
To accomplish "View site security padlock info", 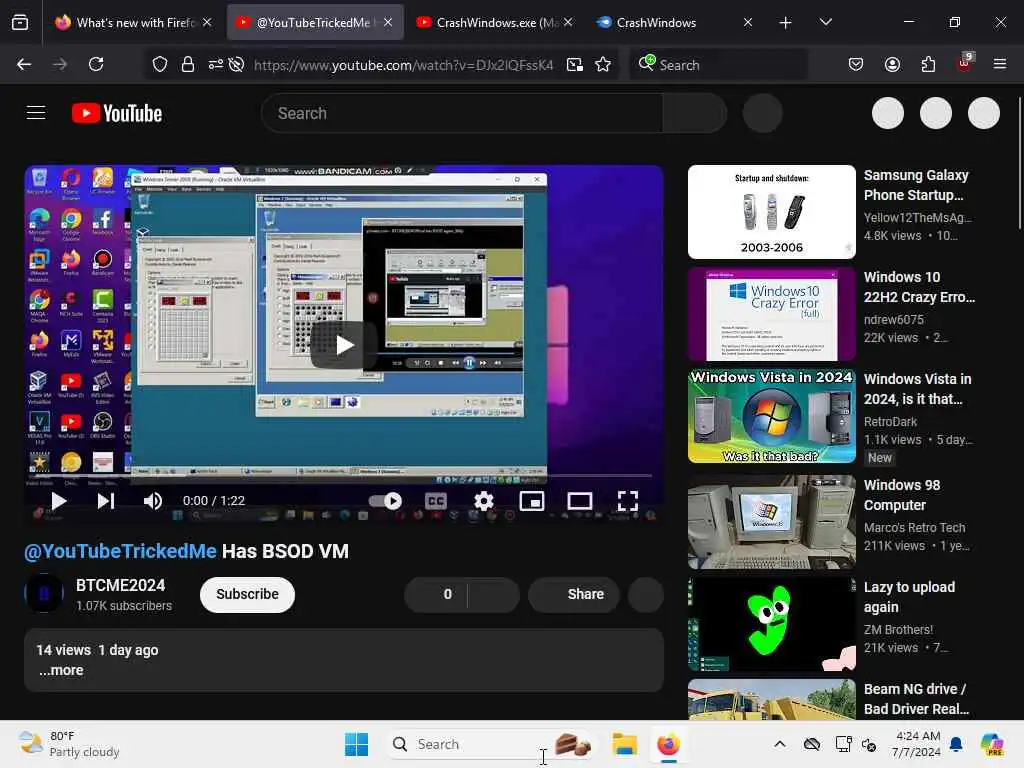I will tap(187, 64).
